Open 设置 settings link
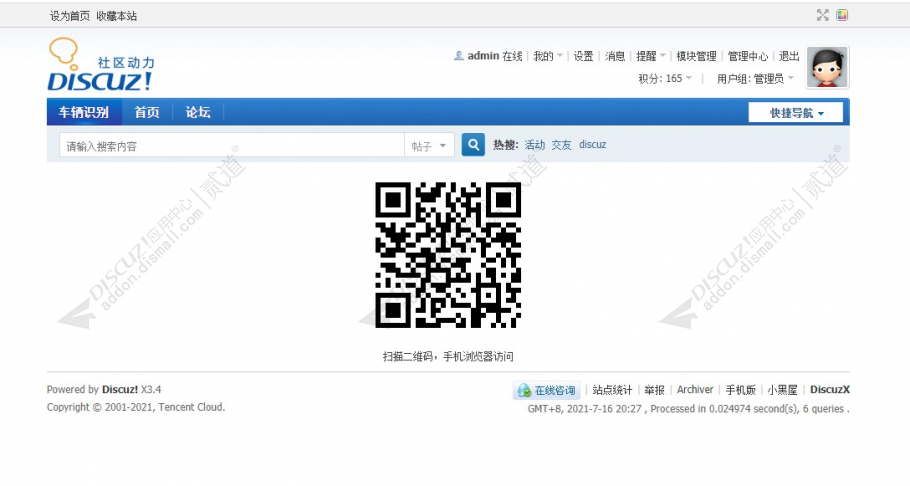Screen dimensions: 910x486 (x=583, y=56)
